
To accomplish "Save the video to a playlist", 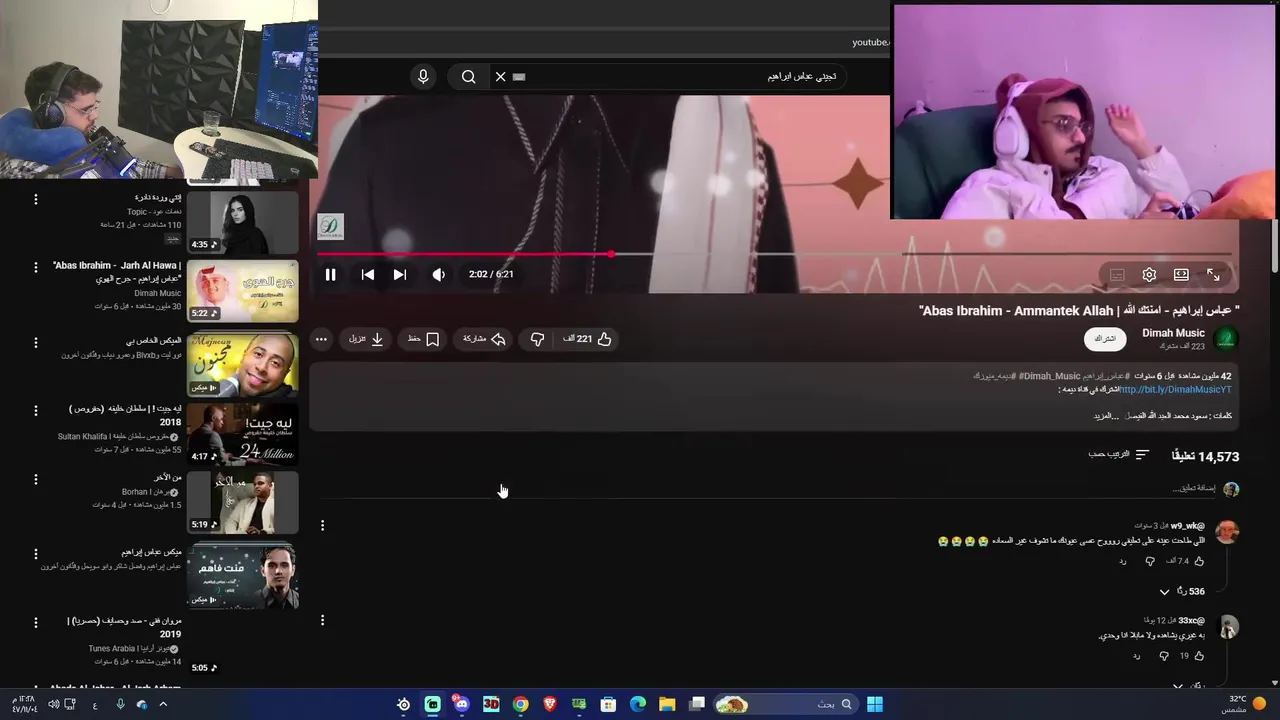I will pyautogui.click(x=423, y=339).
